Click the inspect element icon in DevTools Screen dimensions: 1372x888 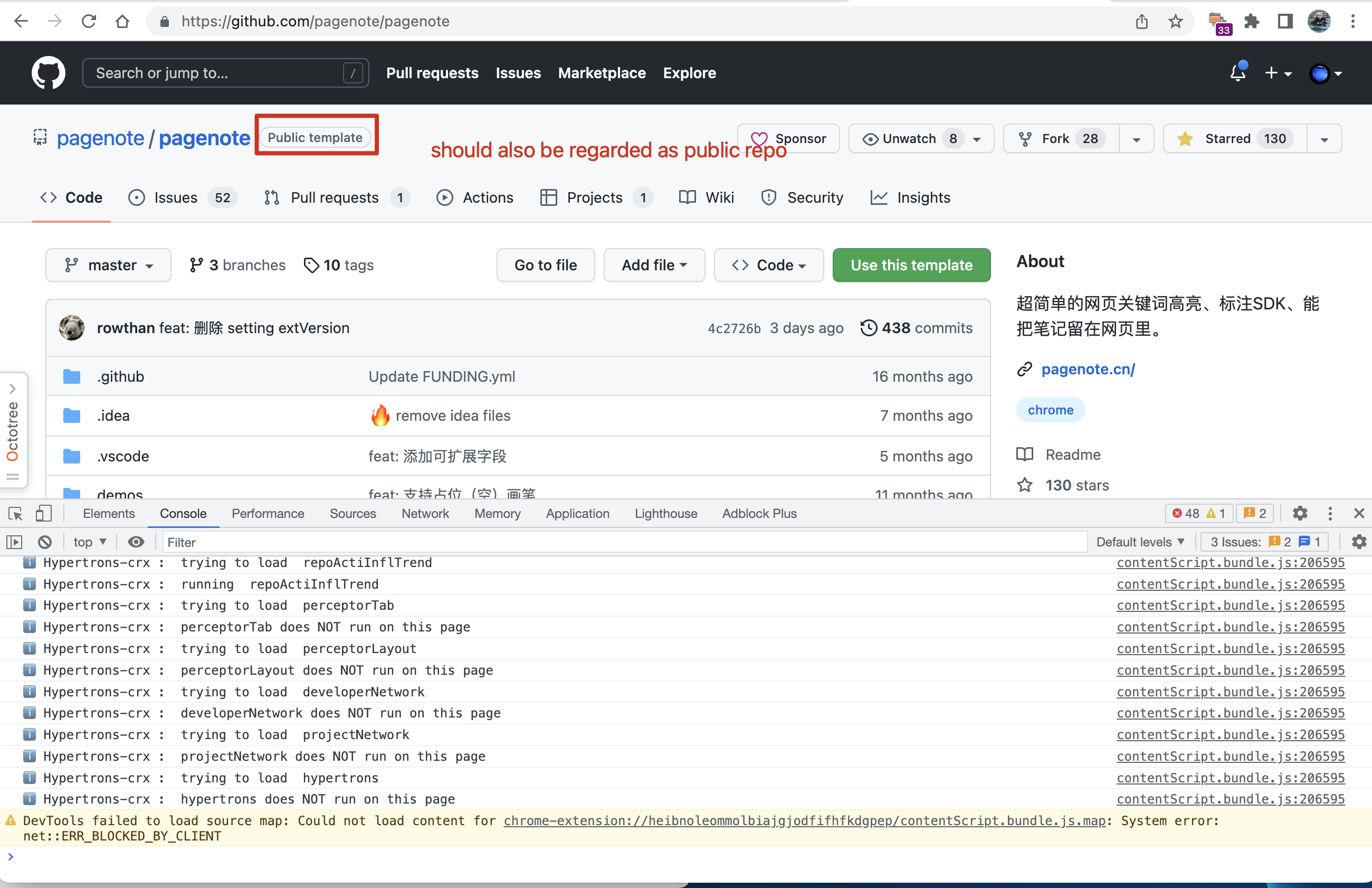point(14,513)
